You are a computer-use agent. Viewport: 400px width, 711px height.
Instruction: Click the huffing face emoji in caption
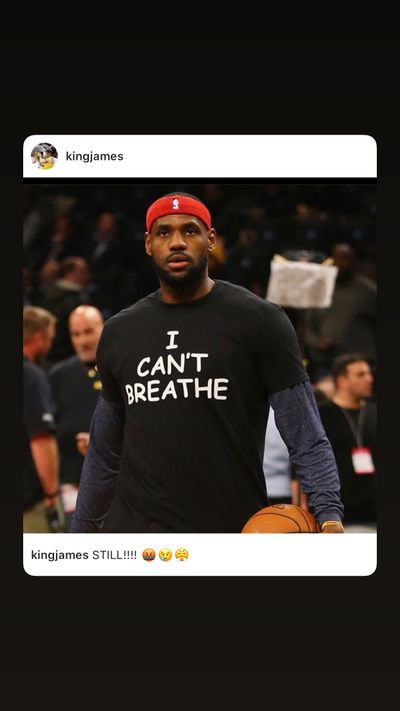(x=181, y=555)
